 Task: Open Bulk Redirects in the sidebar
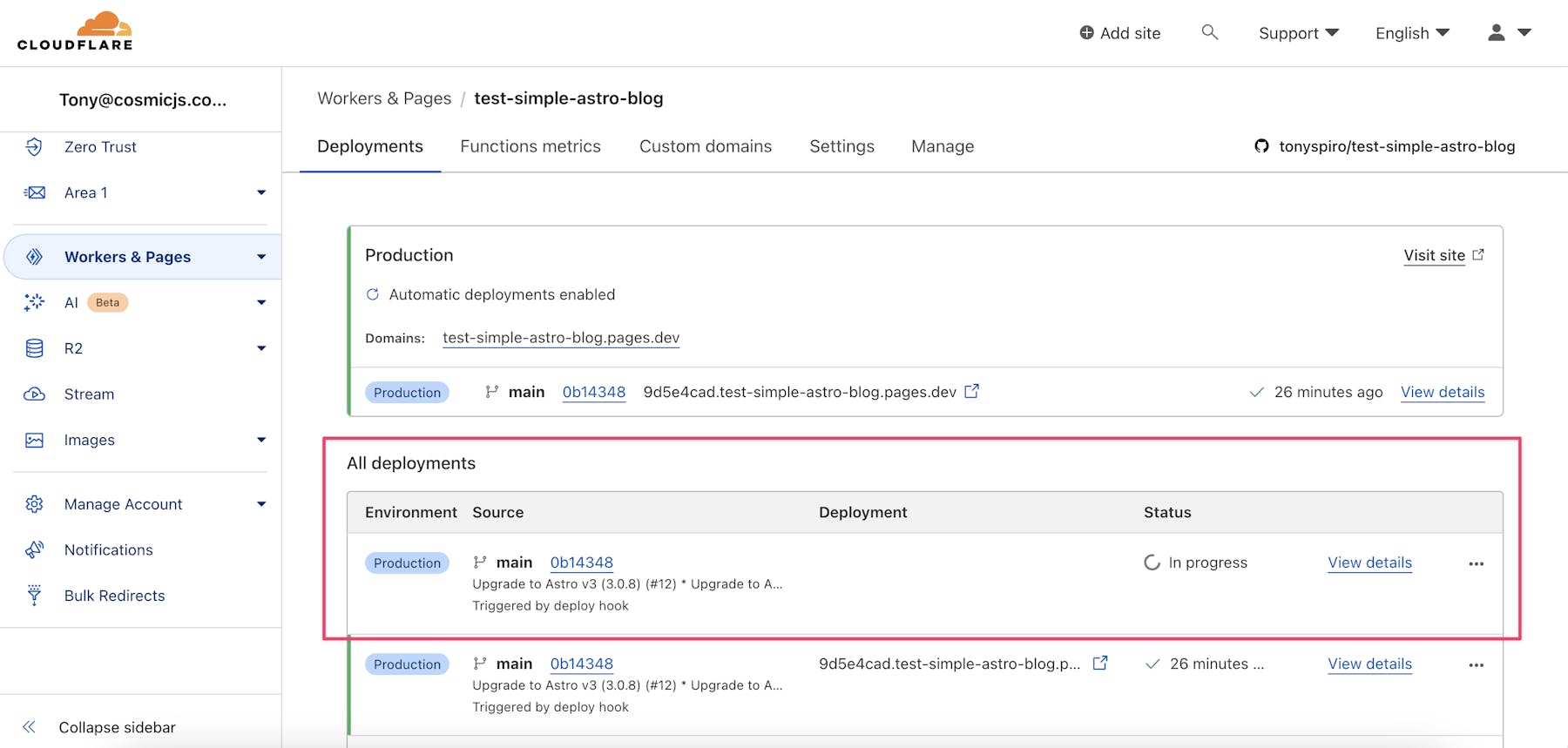pos(115,596)
